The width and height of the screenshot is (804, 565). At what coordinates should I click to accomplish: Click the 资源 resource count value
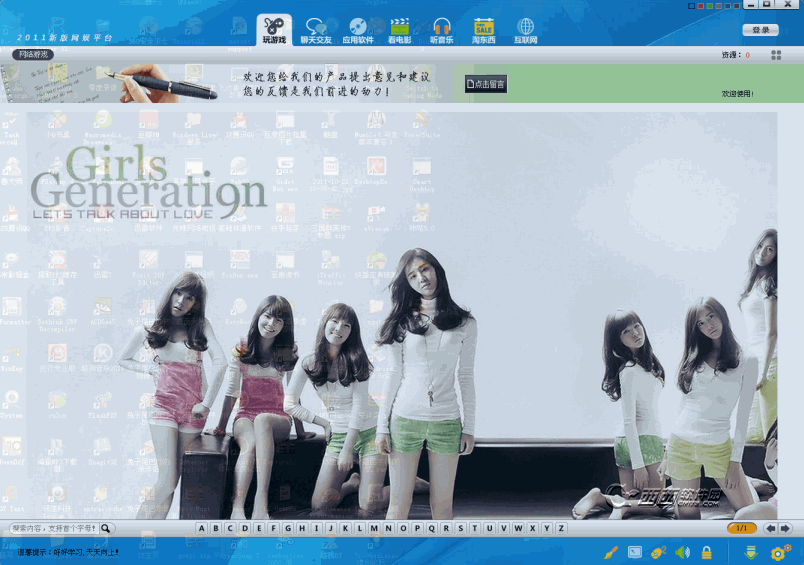click(748, 55)
